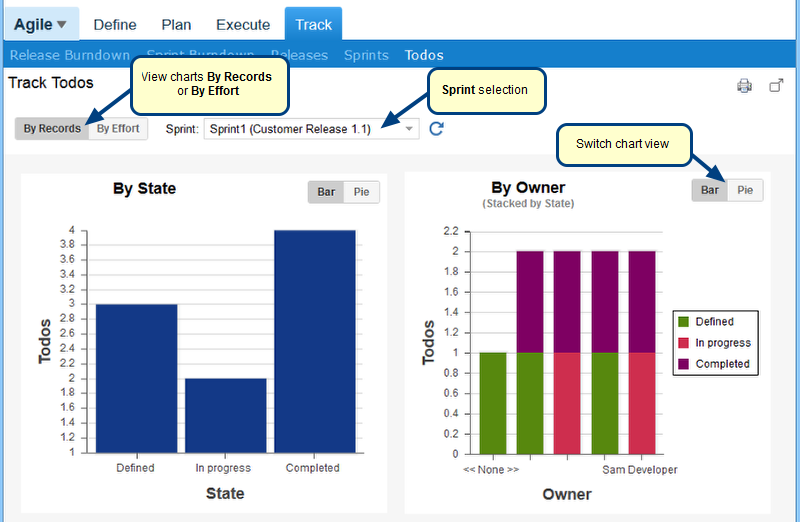Open the Define tab
This screenshot has width=800, height=522.
tap(114, 25)
